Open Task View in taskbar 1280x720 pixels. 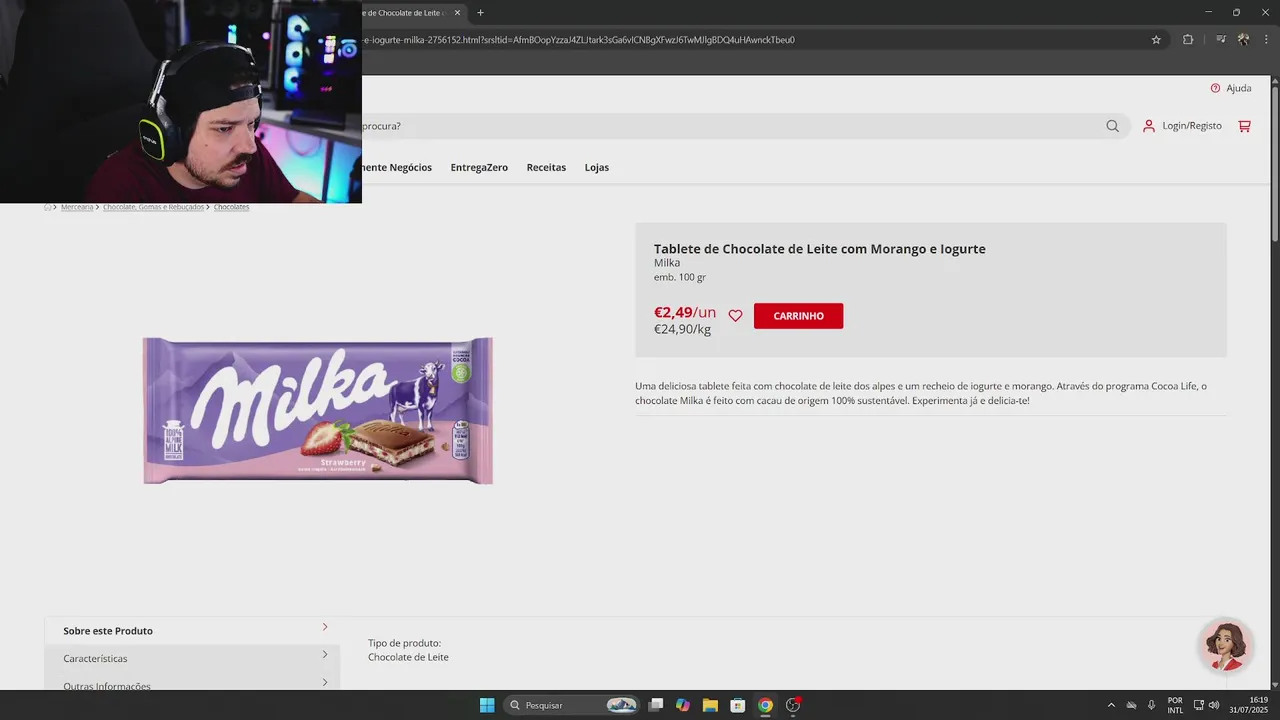656,705
